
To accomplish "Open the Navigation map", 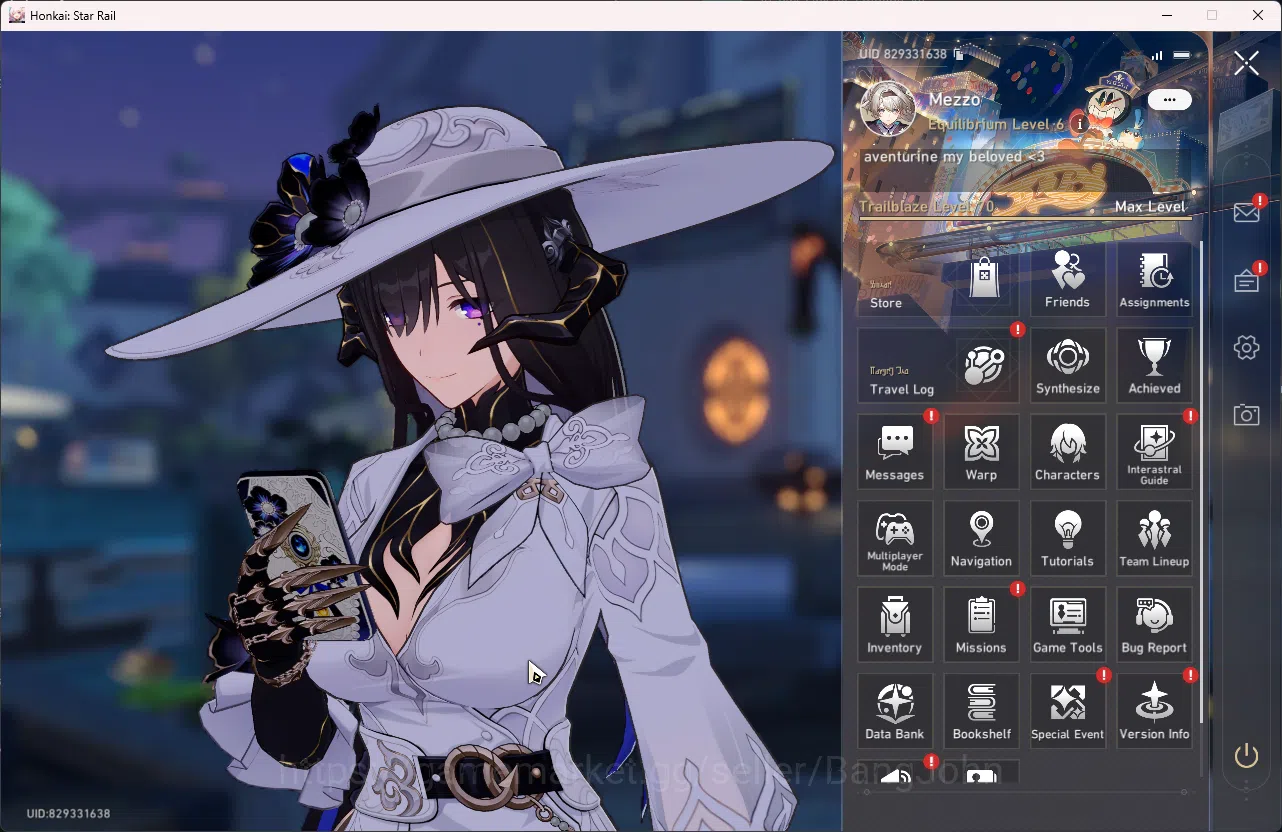I will point(981,538).
